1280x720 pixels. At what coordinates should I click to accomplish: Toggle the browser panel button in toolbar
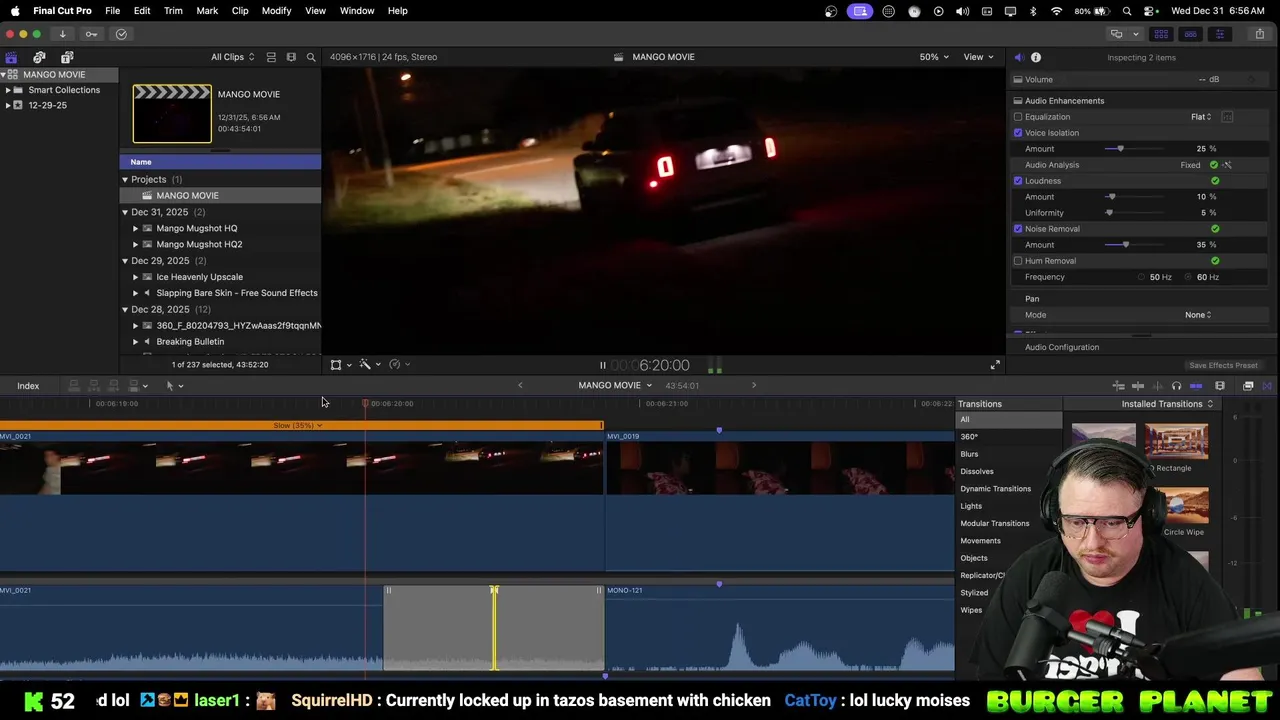coord(1161,34)
